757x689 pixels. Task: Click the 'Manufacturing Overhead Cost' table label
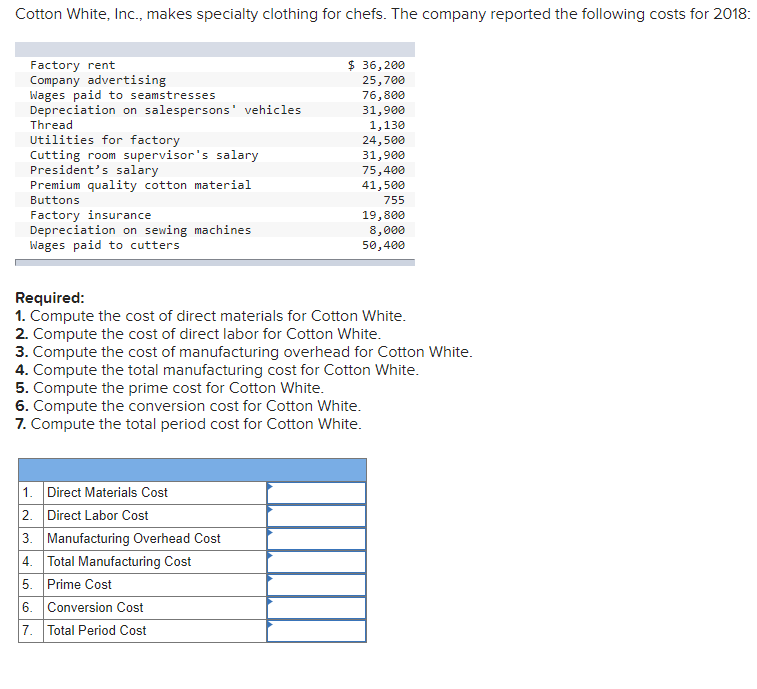point(134,538)
